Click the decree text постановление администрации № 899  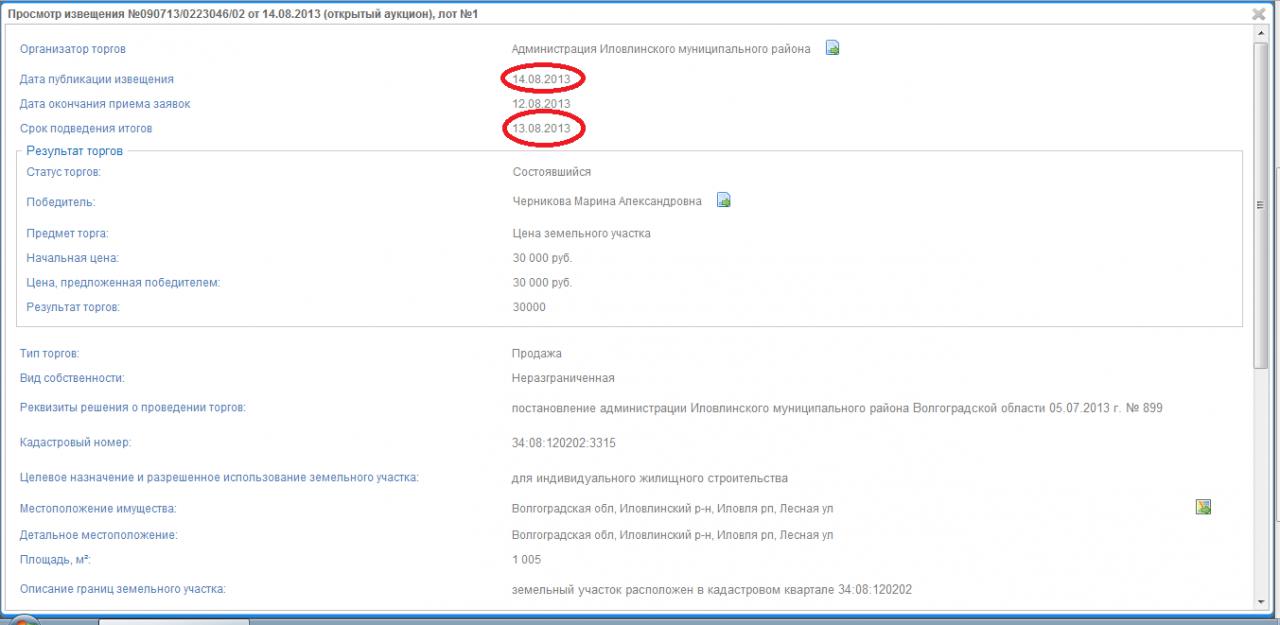837,408
